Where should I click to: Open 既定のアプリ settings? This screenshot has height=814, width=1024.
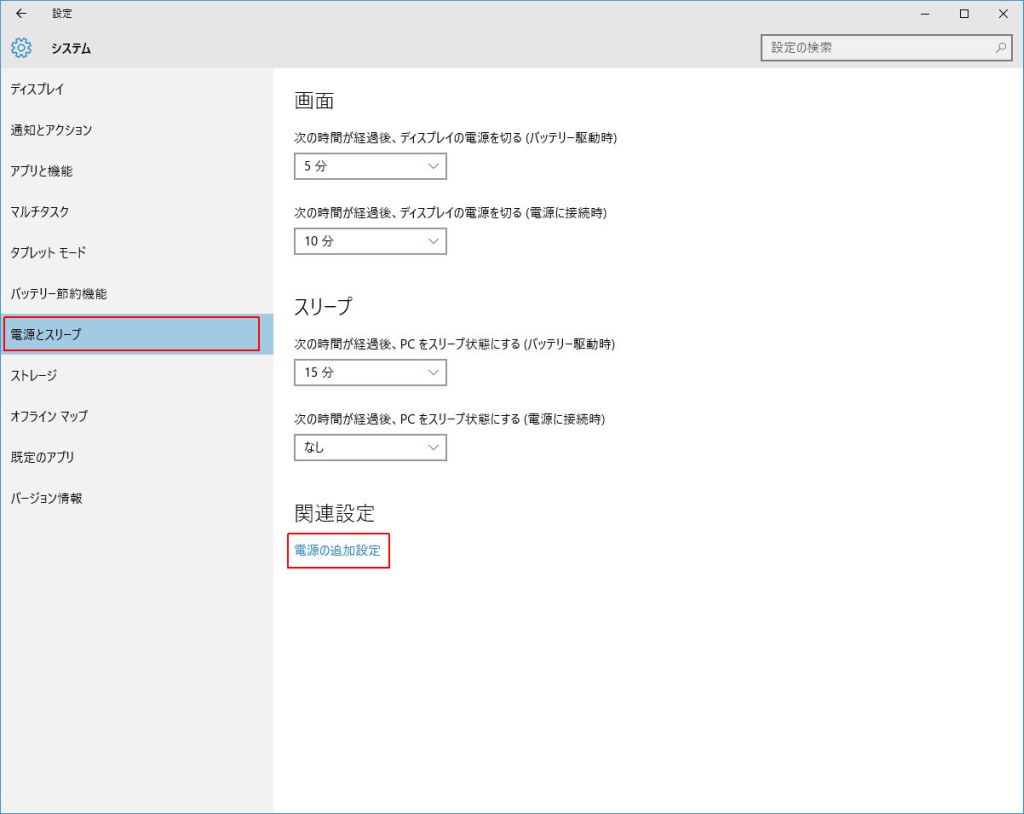click(x=42, y=457)
